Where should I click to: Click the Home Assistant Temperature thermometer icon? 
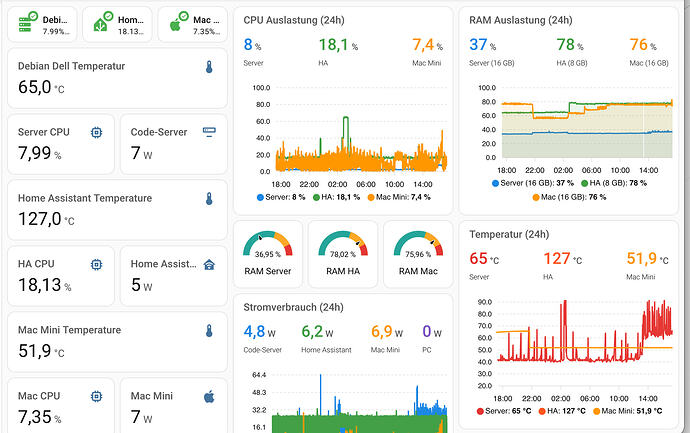[x=209, y=199]
